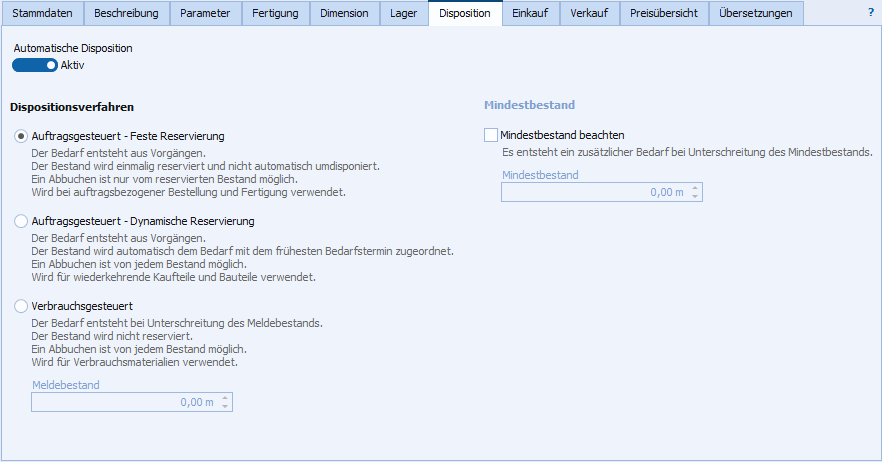
Task: Increase Meldebestand value with up arrow
Action: [225, 398]
